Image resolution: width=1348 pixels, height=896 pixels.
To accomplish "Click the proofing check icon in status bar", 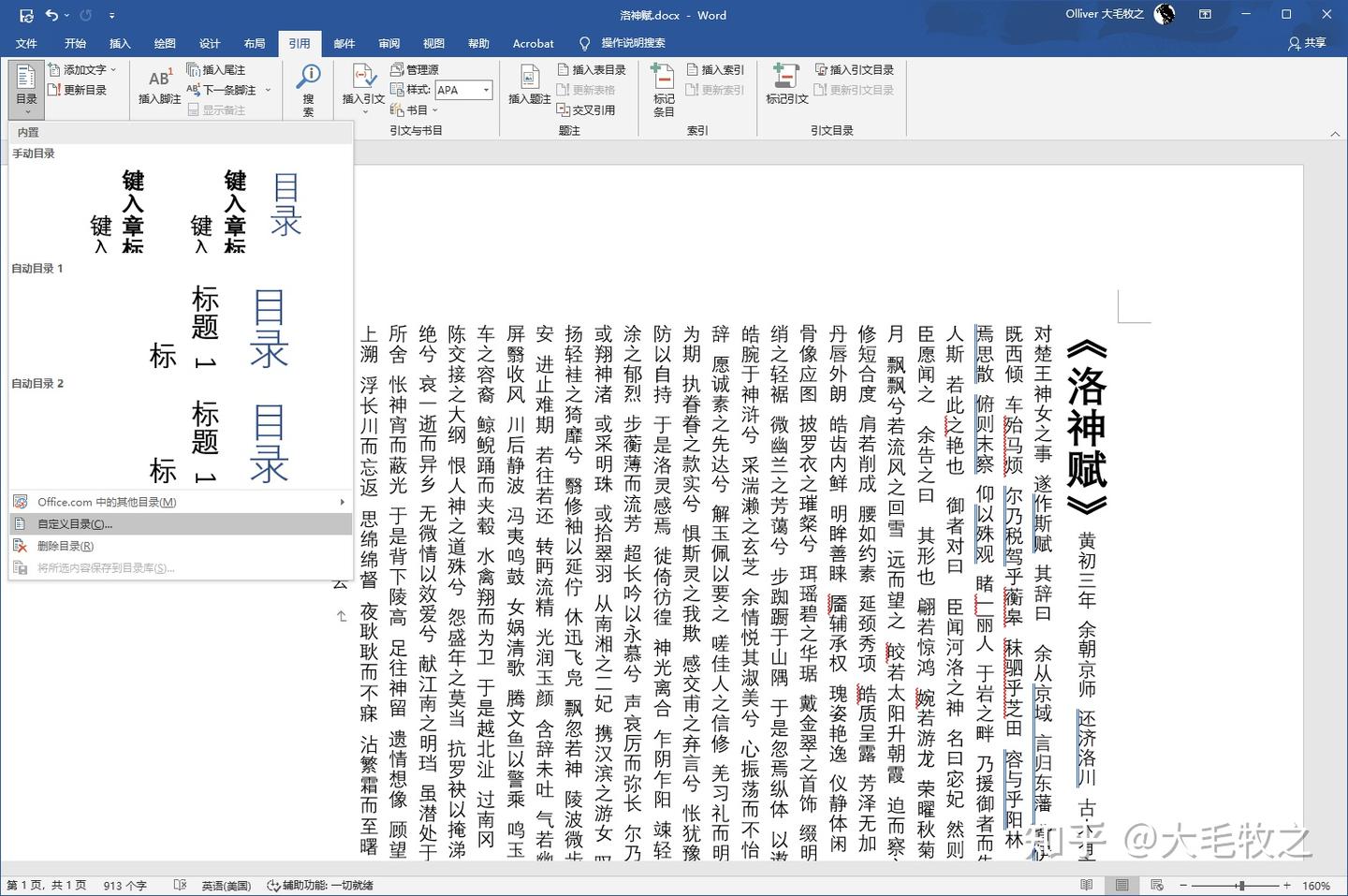I will (180, 885).
